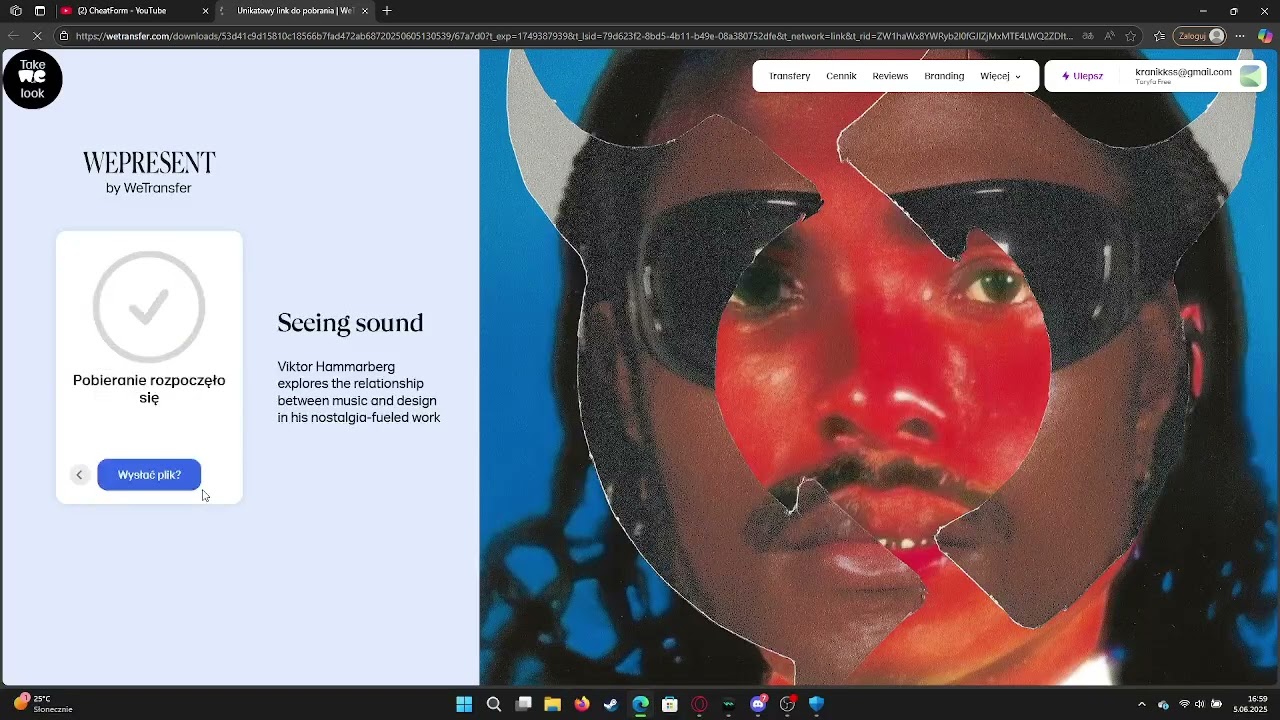Open the Seeing sound article heading
The image size is (1280, 720).
click(x=350, y=323)
